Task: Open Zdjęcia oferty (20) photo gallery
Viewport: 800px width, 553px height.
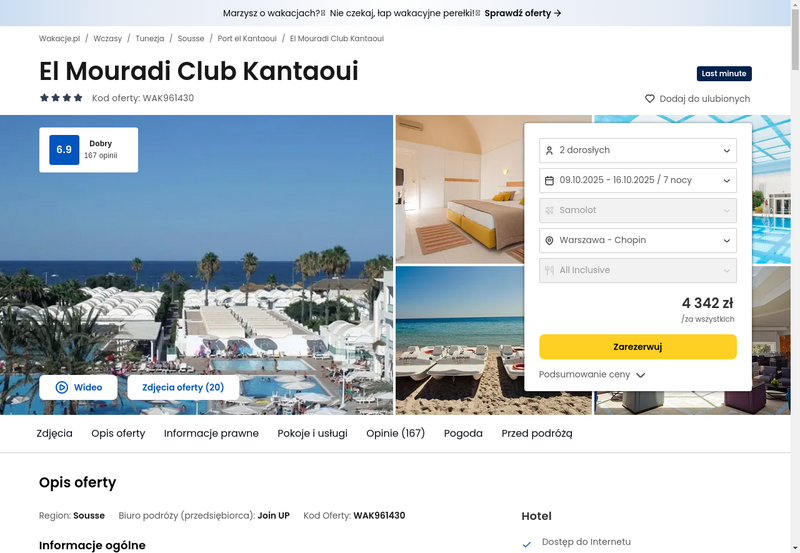Action: coord(183,387)
